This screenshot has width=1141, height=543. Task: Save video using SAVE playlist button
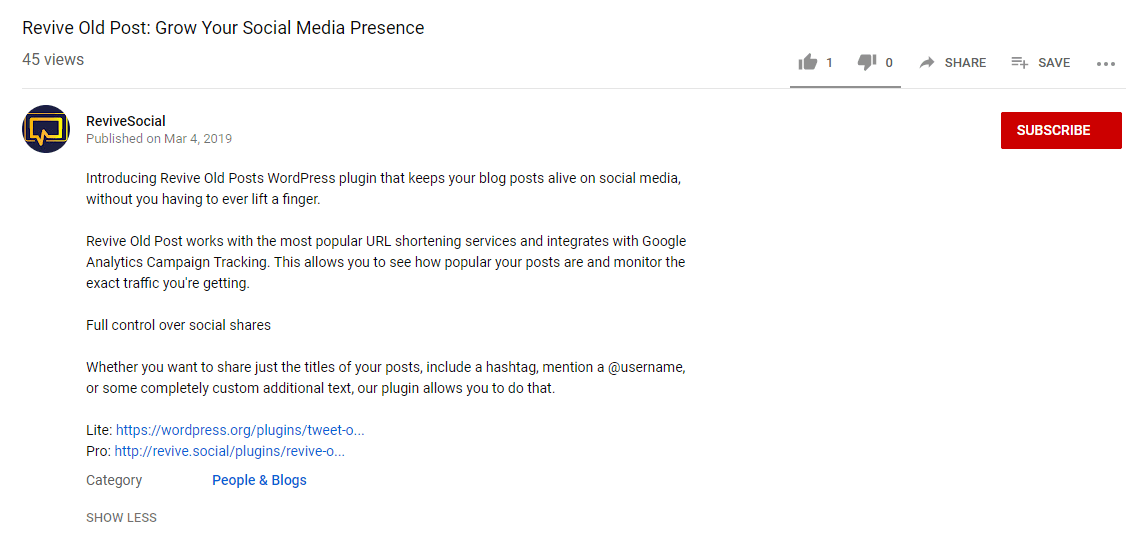[1041, 63]
